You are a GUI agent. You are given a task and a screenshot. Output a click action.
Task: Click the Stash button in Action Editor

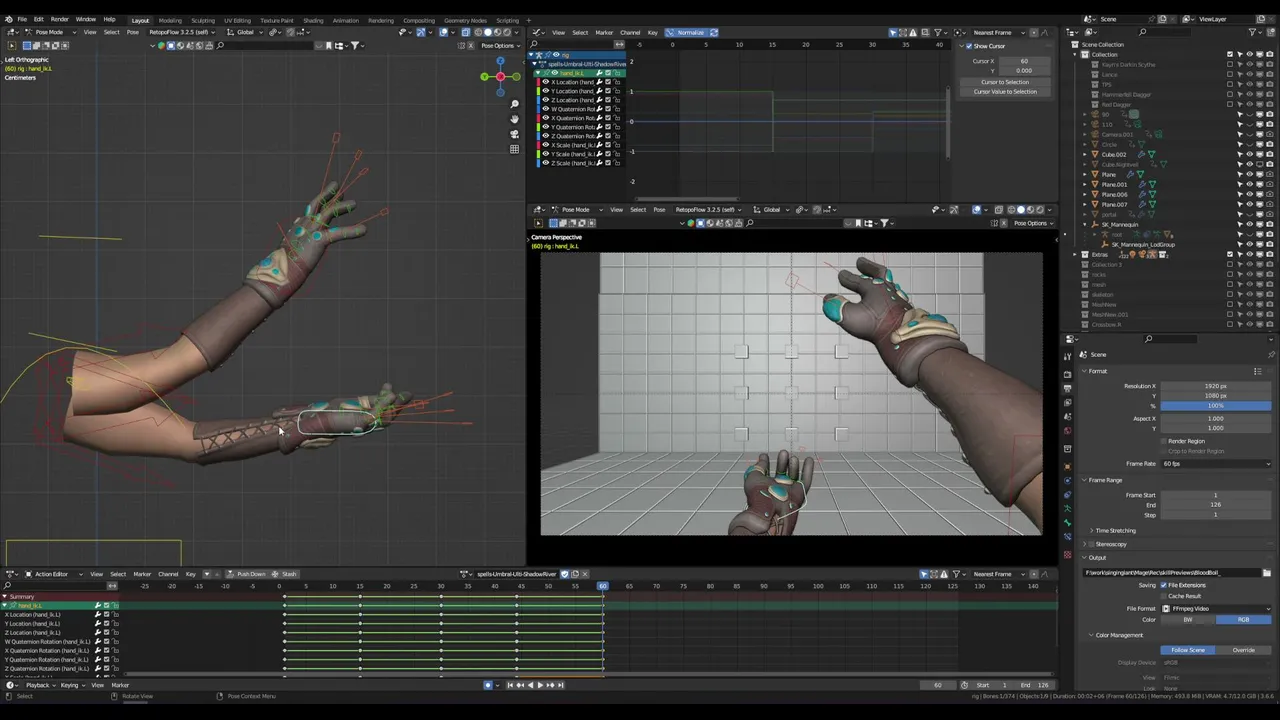(x=285, y=574)
